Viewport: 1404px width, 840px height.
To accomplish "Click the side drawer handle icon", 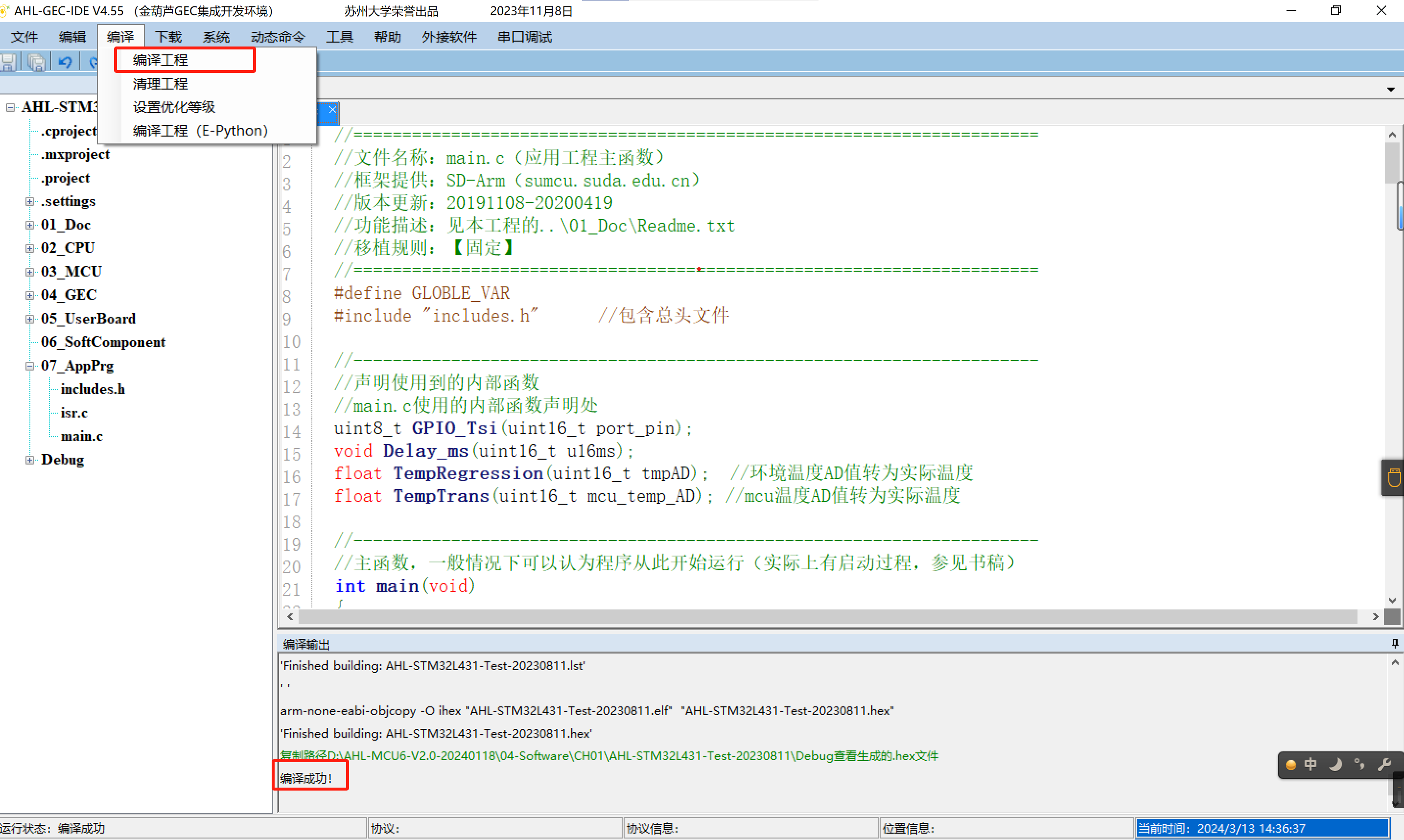I will pyautogui.click(x=1394, y=477).
